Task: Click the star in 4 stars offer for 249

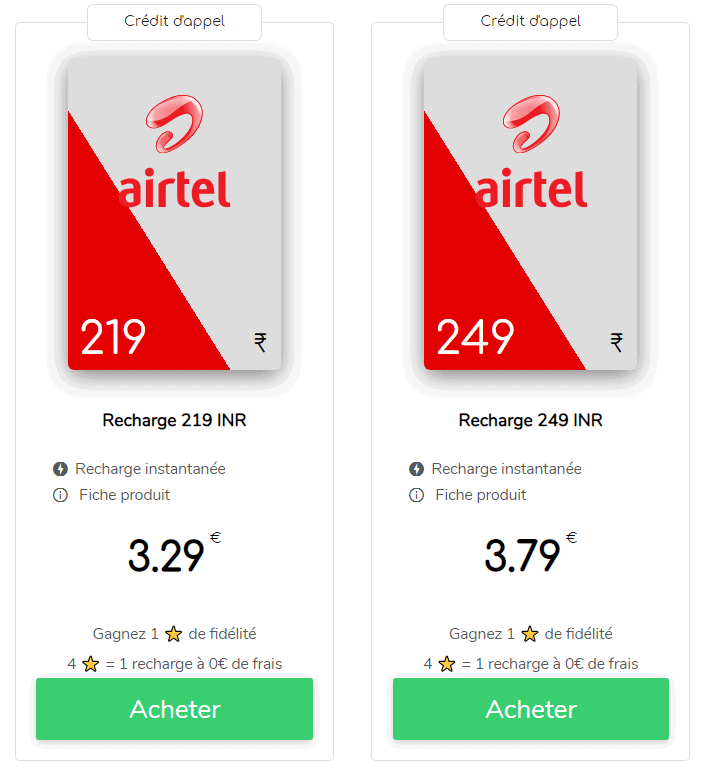Action: [447, 664]
